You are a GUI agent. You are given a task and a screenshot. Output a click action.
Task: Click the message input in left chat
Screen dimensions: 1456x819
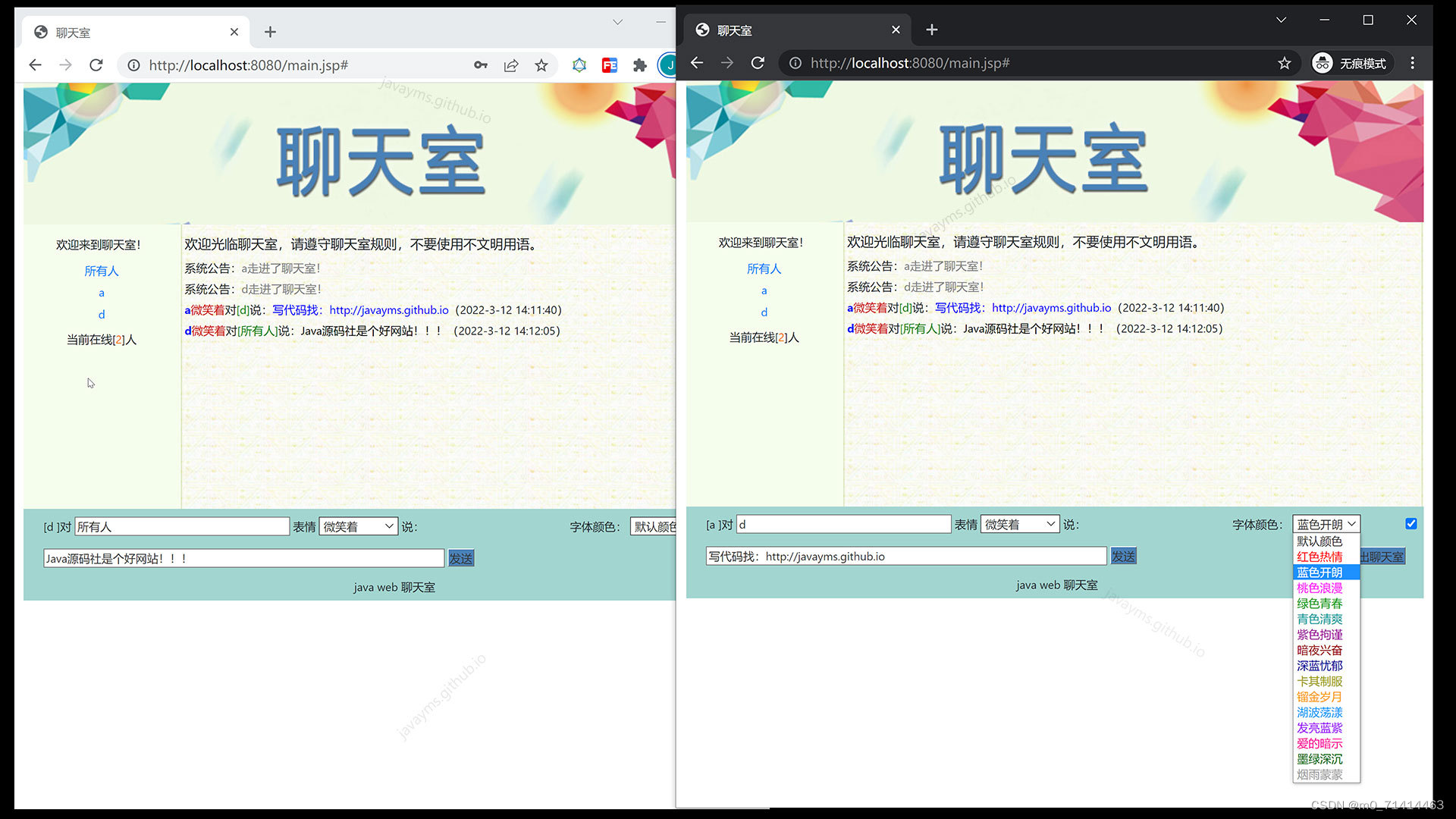243,559
